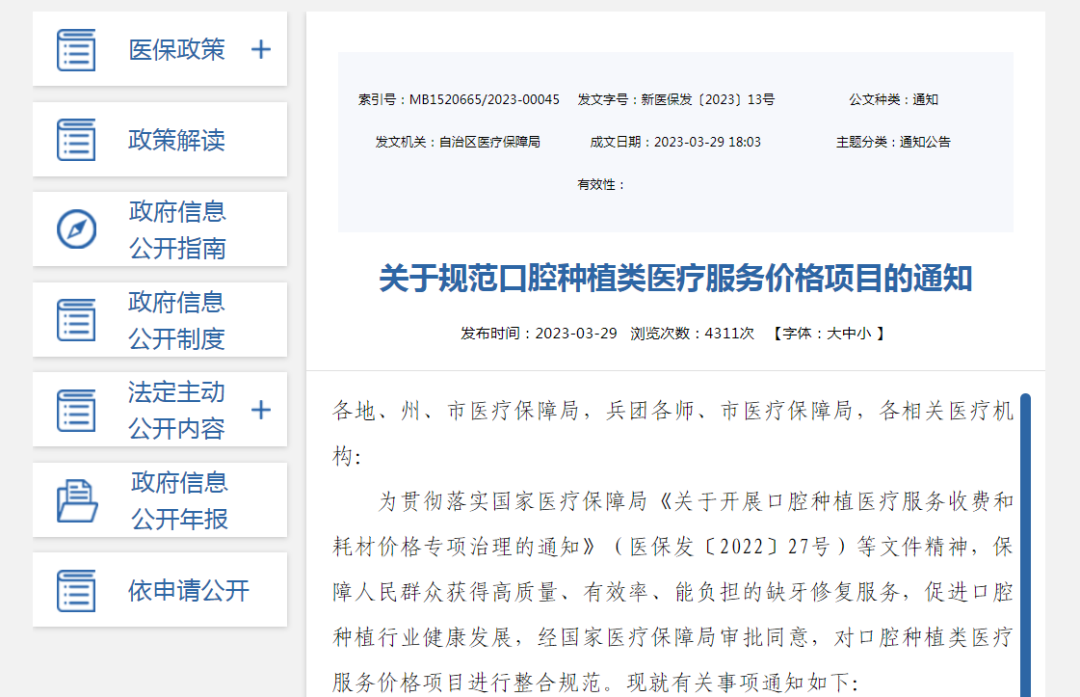Click the addressee line 各地、州、市医疗保障局
The image size is (1080, 697).
673,433
